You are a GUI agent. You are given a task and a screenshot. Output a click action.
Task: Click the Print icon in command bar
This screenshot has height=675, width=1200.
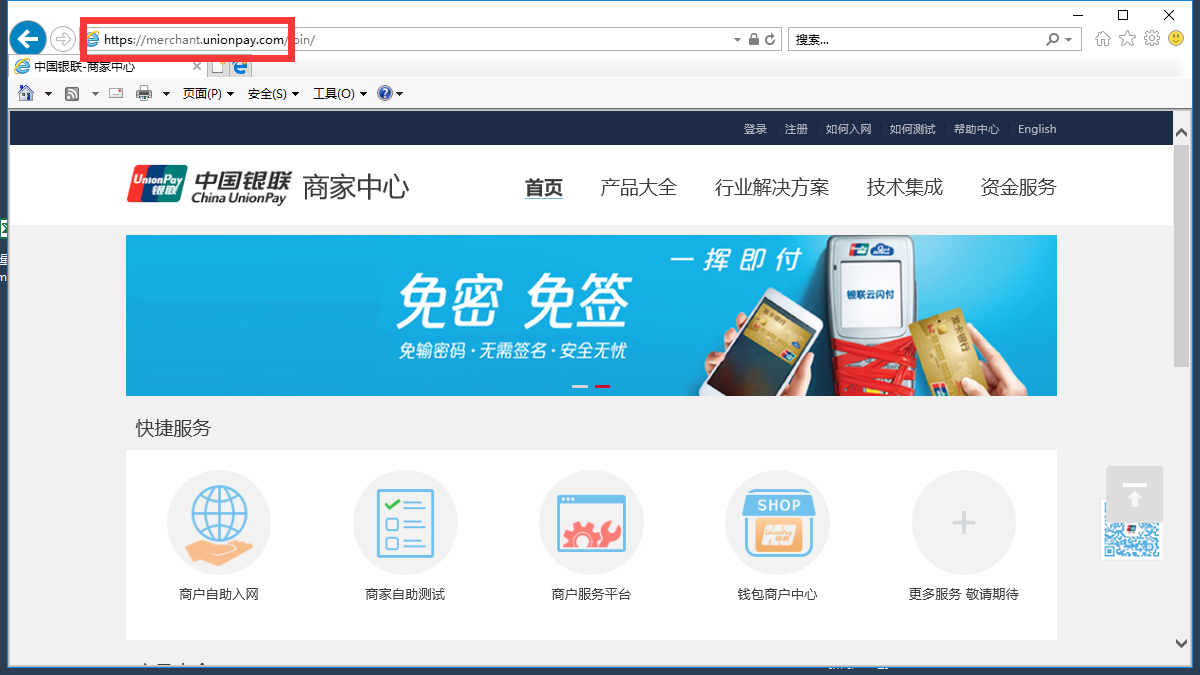click(143, 94)
